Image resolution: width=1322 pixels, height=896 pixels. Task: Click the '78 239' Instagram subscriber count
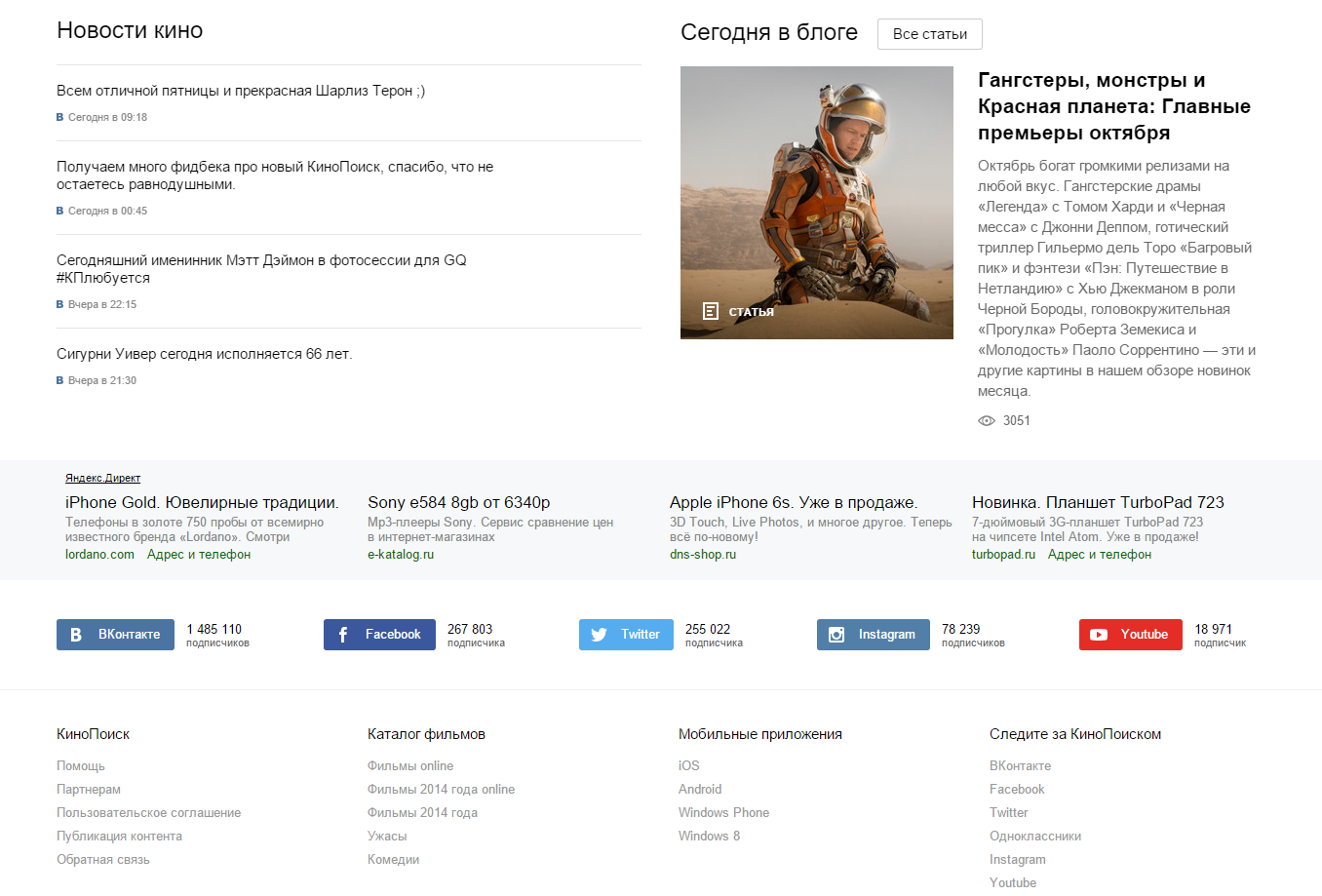point(961,630)
